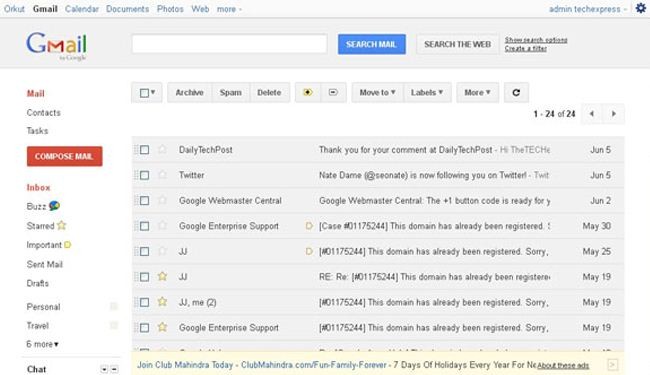
Task: Open the Join Club Mahindra Today ad
Action: tap(185, 365)
